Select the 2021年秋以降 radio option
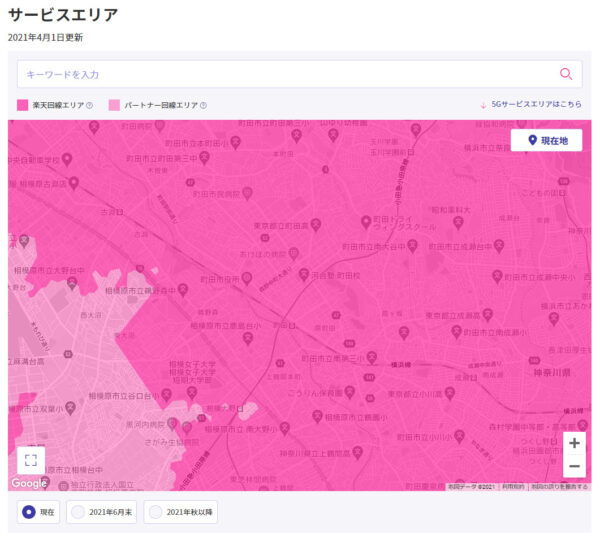 pos(155,512)
